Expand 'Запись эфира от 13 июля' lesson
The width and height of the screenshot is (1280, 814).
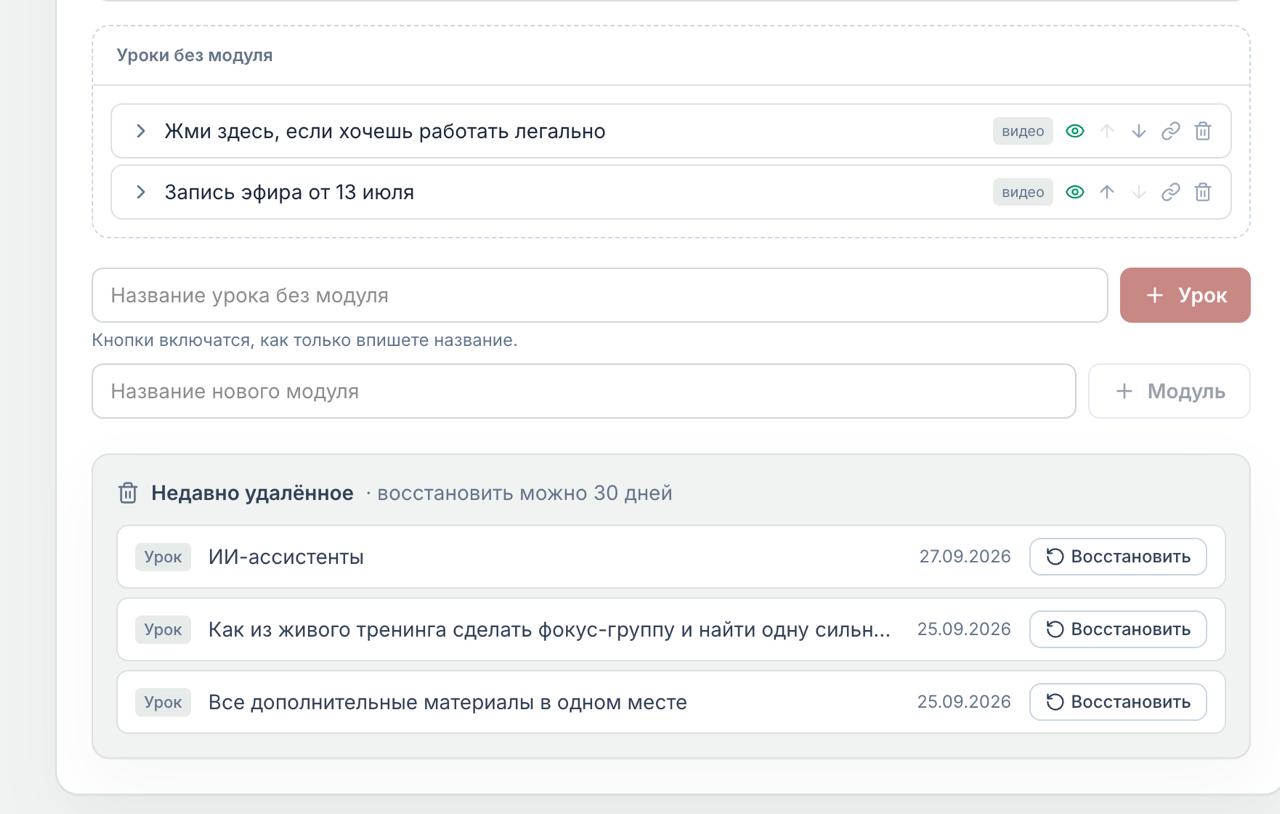141,192
